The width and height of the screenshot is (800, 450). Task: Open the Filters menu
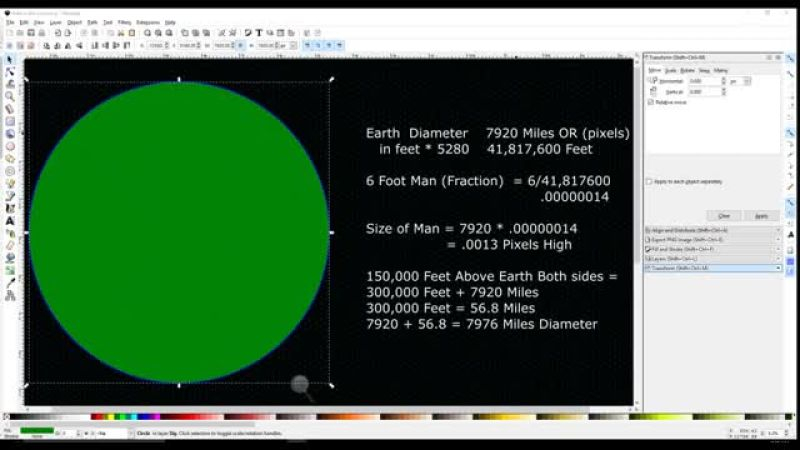point(124,21)
